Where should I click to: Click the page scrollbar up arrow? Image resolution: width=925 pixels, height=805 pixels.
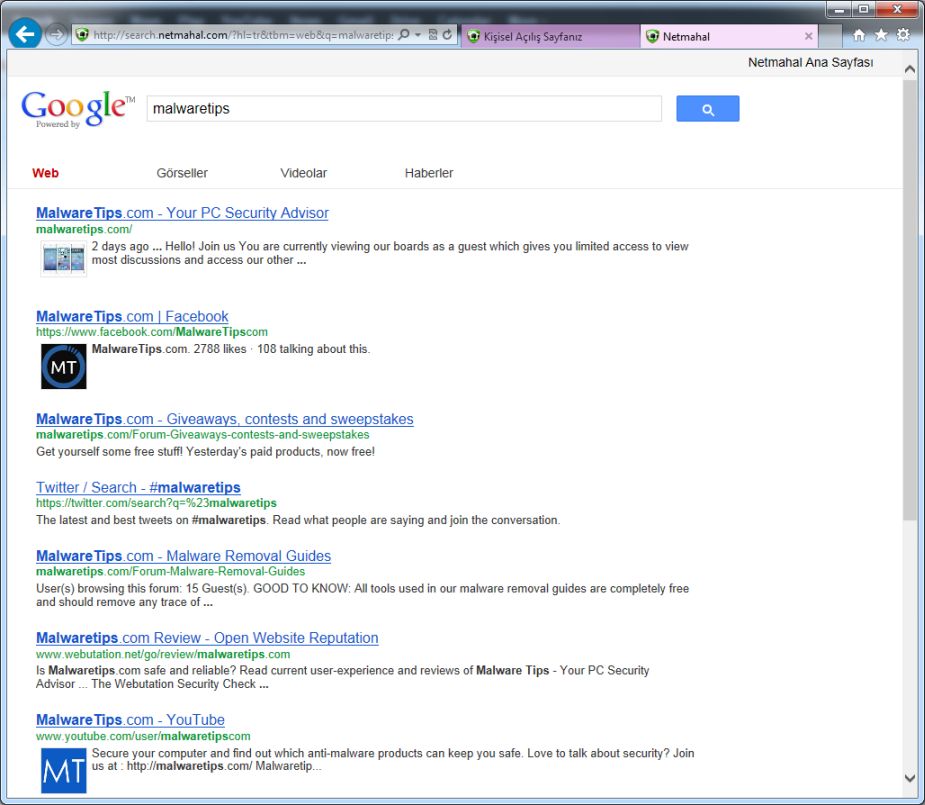point(910,70)
